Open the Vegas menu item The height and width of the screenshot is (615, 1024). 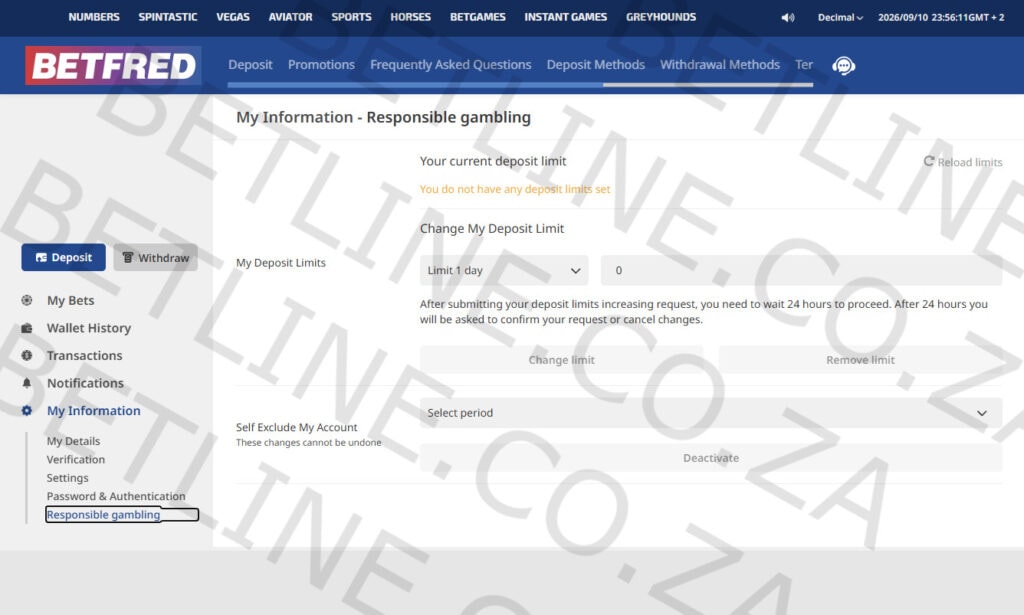point(233,17)
